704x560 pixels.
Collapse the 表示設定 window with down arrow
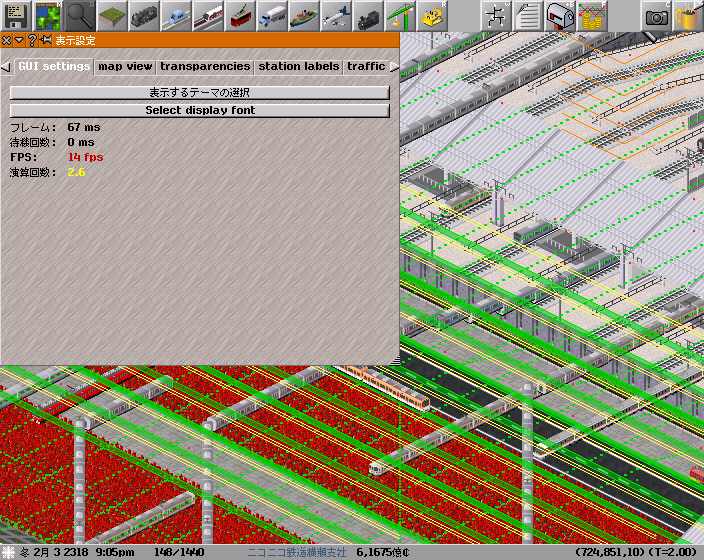click(x=19, y=41)
